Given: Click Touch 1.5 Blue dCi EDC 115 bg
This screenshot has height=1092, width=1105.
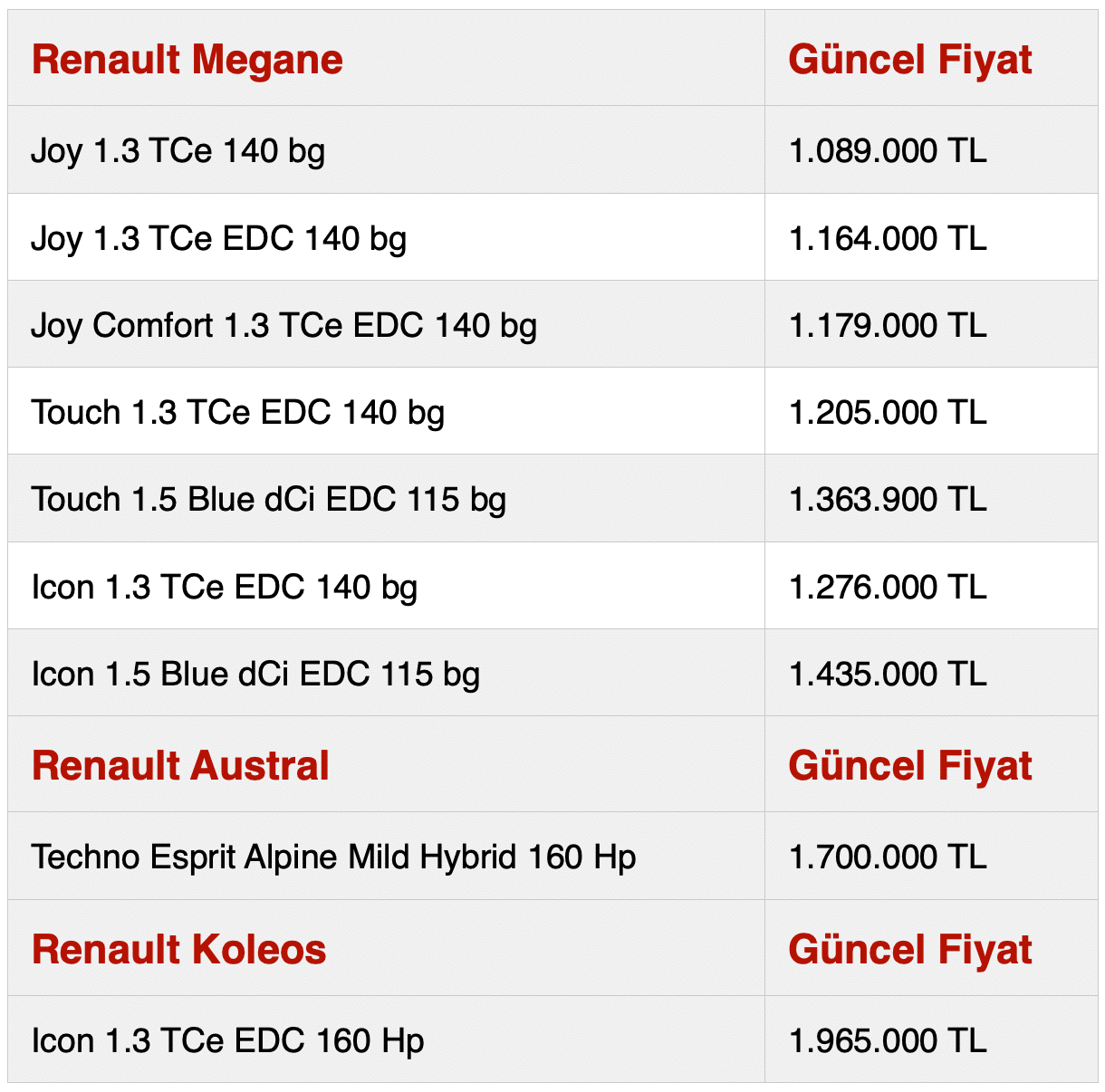Looking at the screenshot, I should click(269, 500).
